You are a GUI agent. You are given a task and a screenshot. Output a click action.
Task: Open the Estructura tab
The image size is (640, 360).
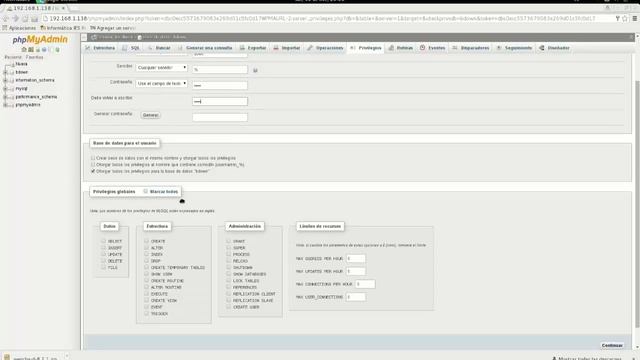pos(100,48)
